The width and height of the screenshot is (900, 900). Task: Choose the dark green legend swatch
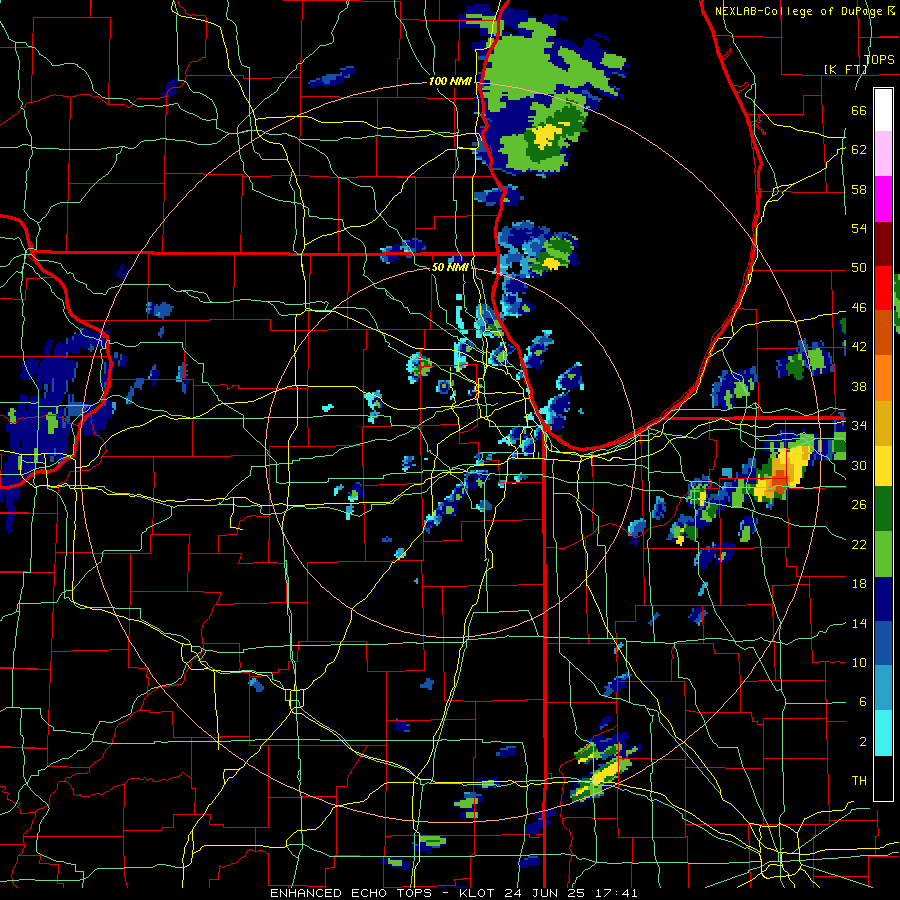coord(883,509)
